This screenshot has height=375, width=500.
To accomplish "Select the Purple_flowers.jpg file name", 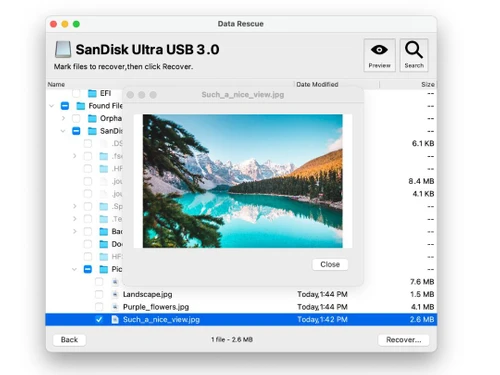I will (156, 307).
